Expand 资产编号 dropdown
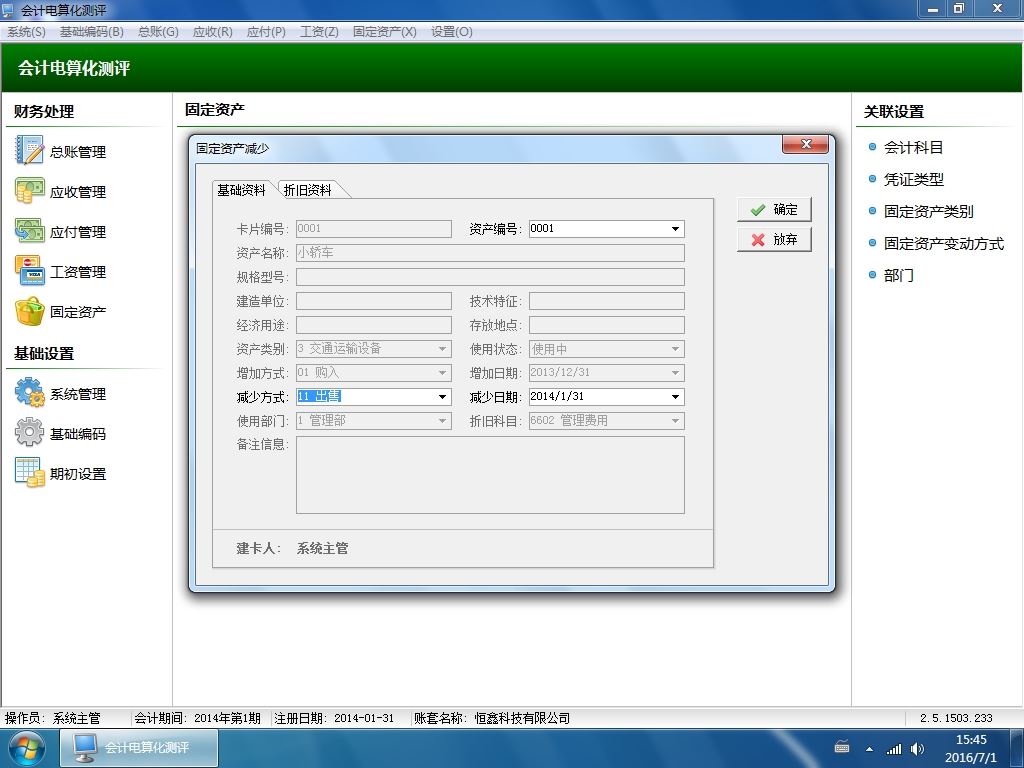Image resolution: width=1024 pixels, height=768 pixels. coord(675,229)
